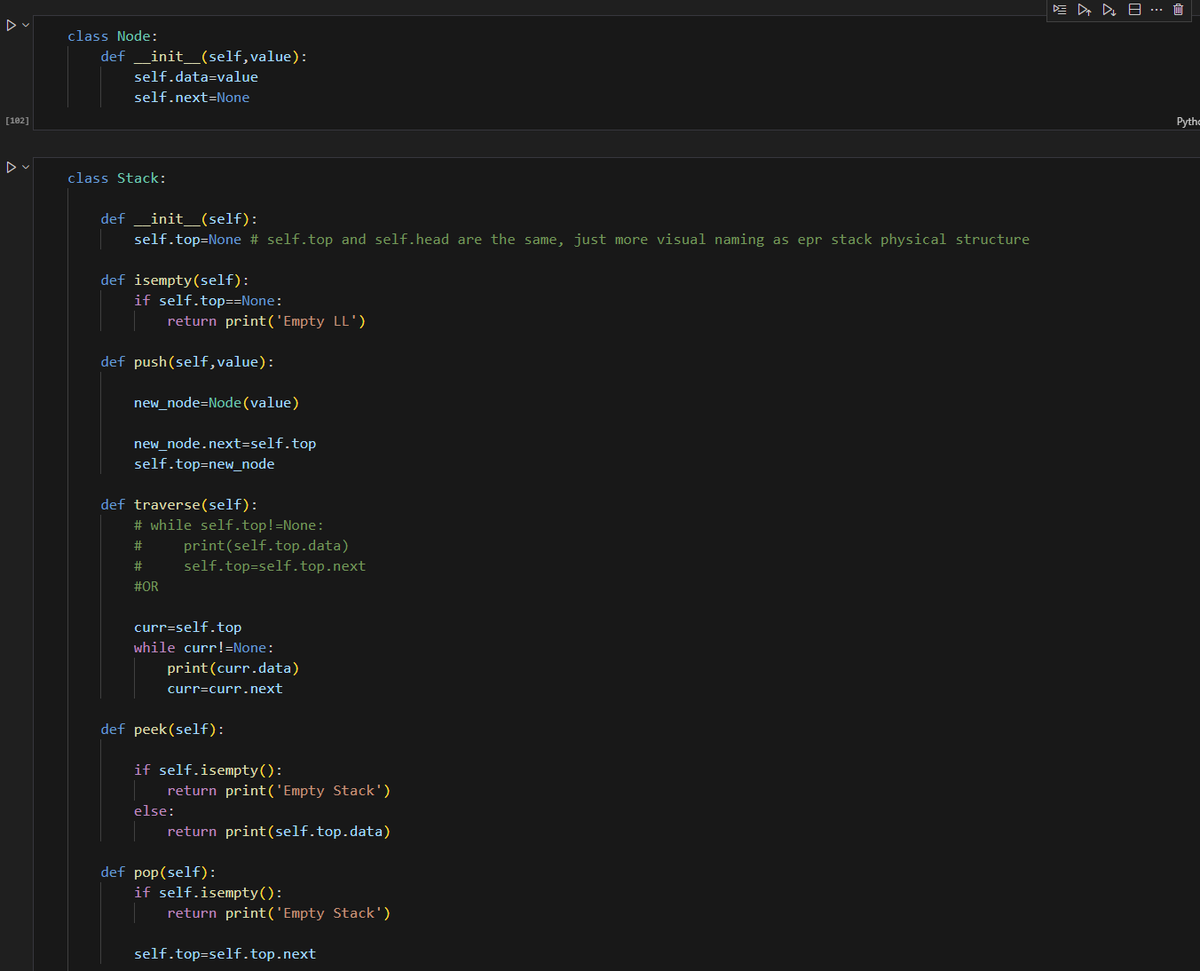
Task: Open more cell actions with ellipsis icon
Action: pyautogui.click(x=1156, y=10)
